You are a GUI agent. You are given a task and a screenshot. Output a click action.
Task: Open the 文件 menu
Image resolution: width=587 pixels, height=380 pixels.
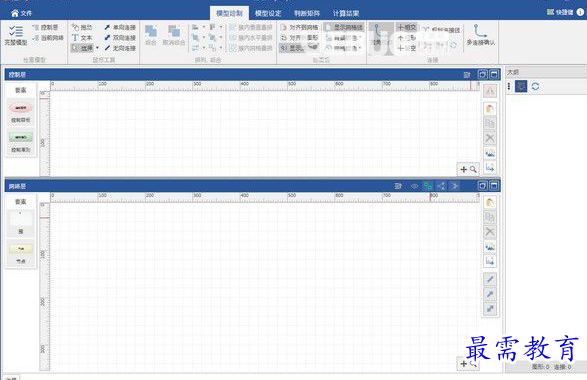point(21,13)
